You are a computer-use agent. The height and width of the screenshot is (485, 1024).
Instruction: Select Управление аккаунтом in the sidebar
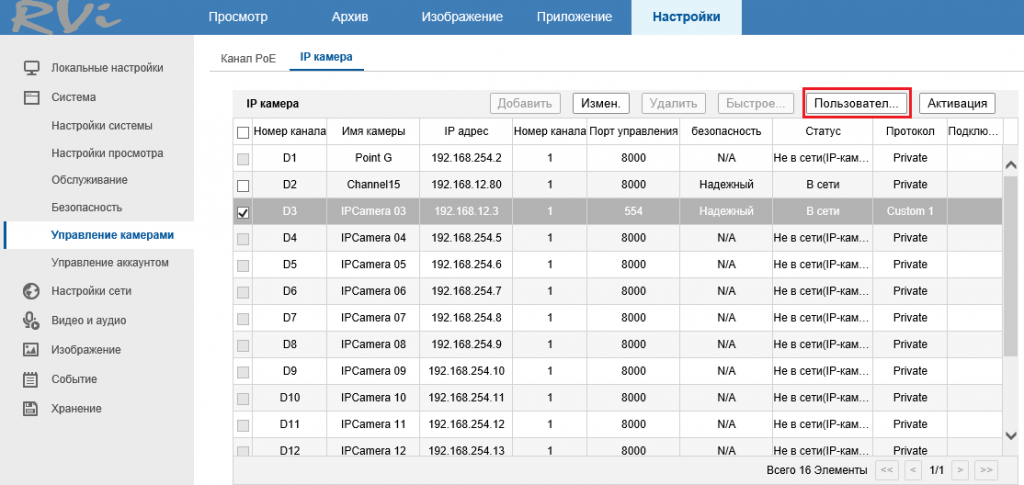point(110,262)
